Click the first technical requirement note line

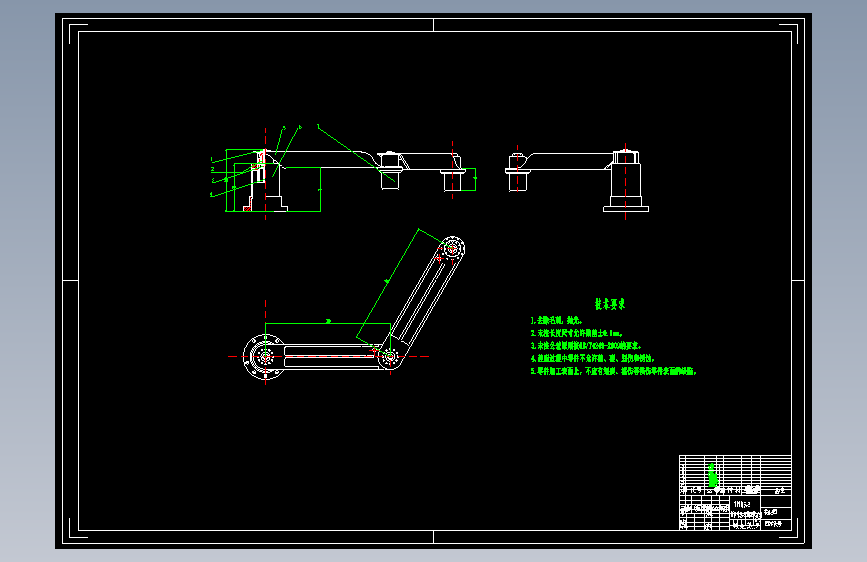point(557,320)
